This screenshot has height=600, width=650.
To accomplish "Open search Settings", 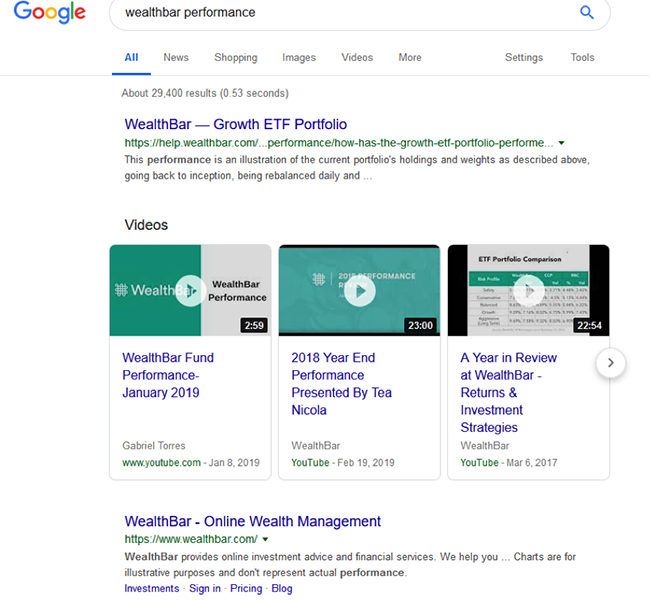I will coord(524,58).
